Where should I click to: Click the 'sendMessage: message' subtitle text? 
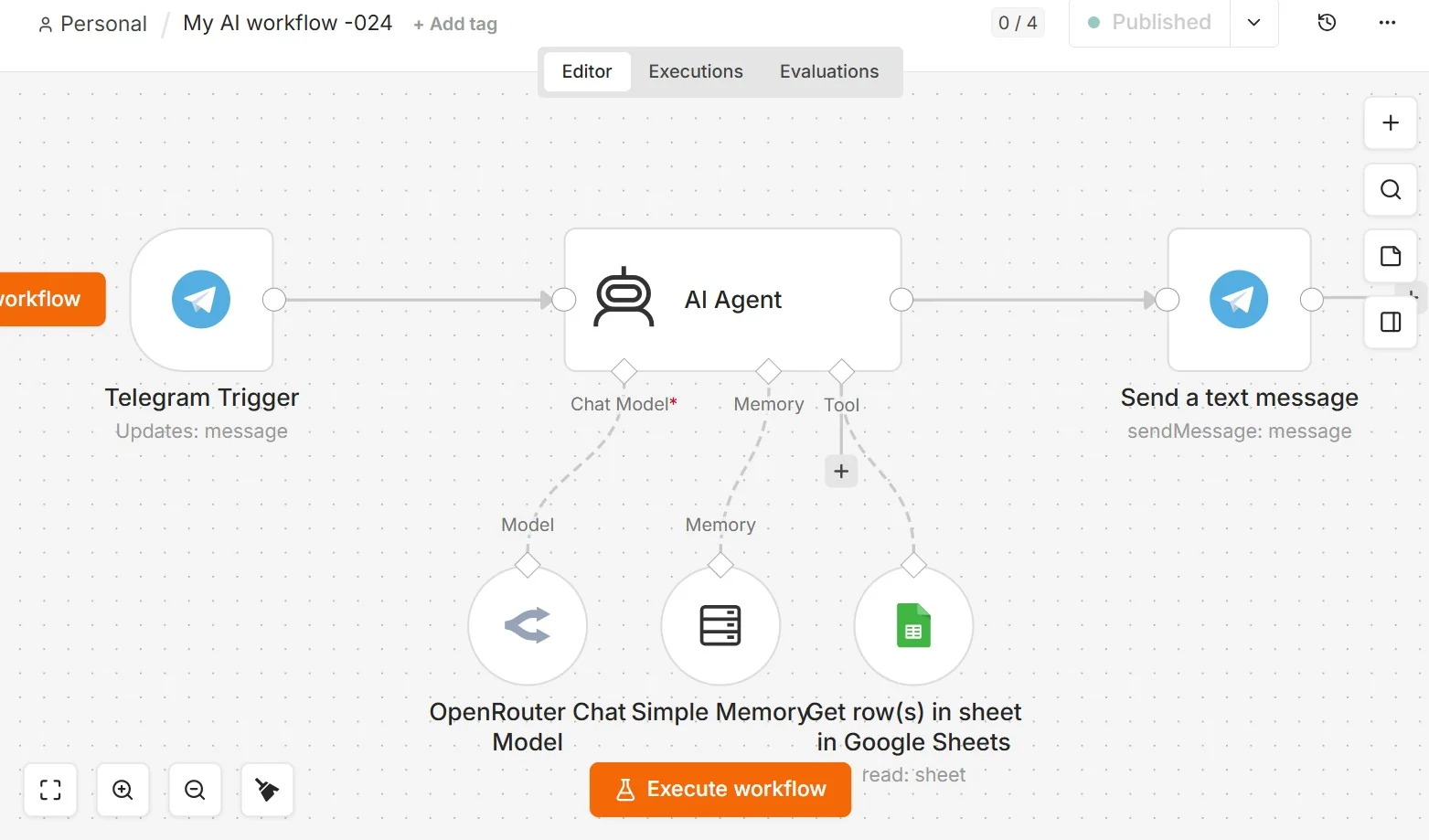pyautogui.click(x=1239, y=431)
